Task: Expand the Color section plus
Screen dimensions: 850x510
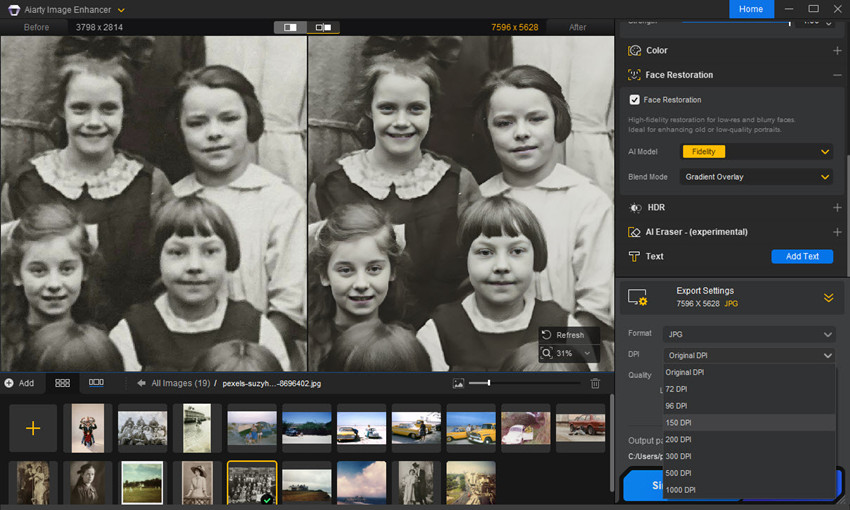Action: point(837,50)
